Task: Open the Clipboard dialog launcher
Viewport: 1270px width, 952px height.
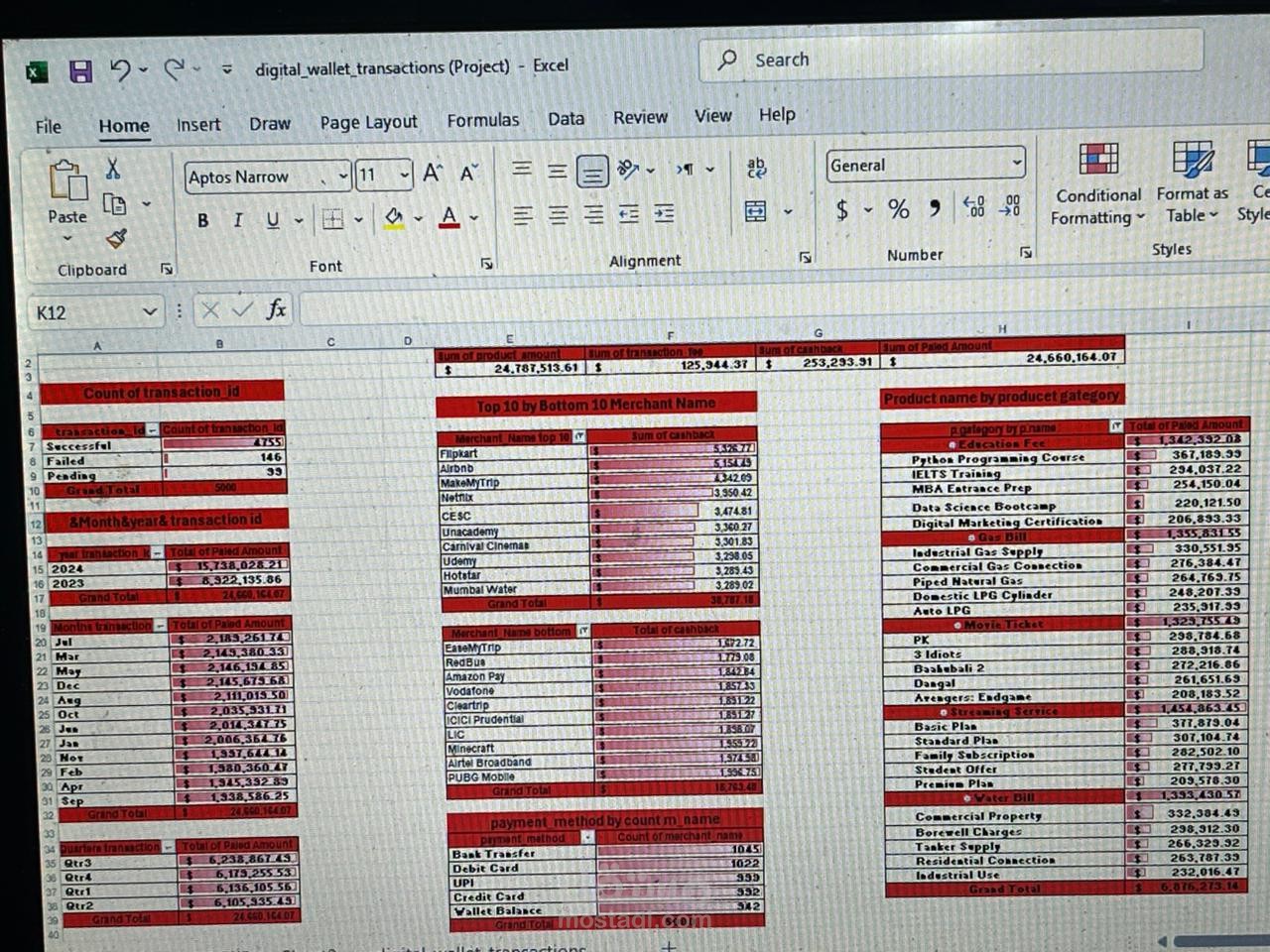Action: click(x=167, y=269)
